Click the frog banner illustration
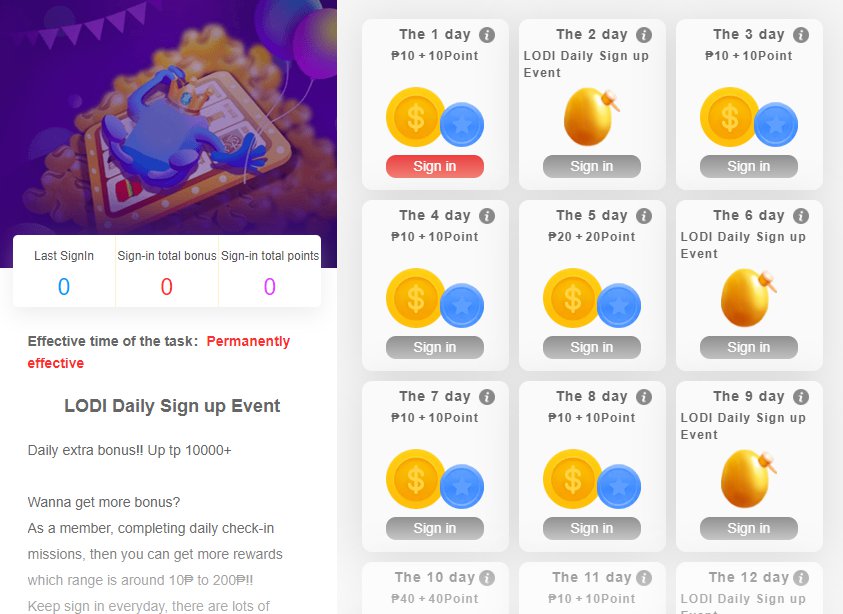The height and width of the screenshot is (614, 843). [168, 118]
